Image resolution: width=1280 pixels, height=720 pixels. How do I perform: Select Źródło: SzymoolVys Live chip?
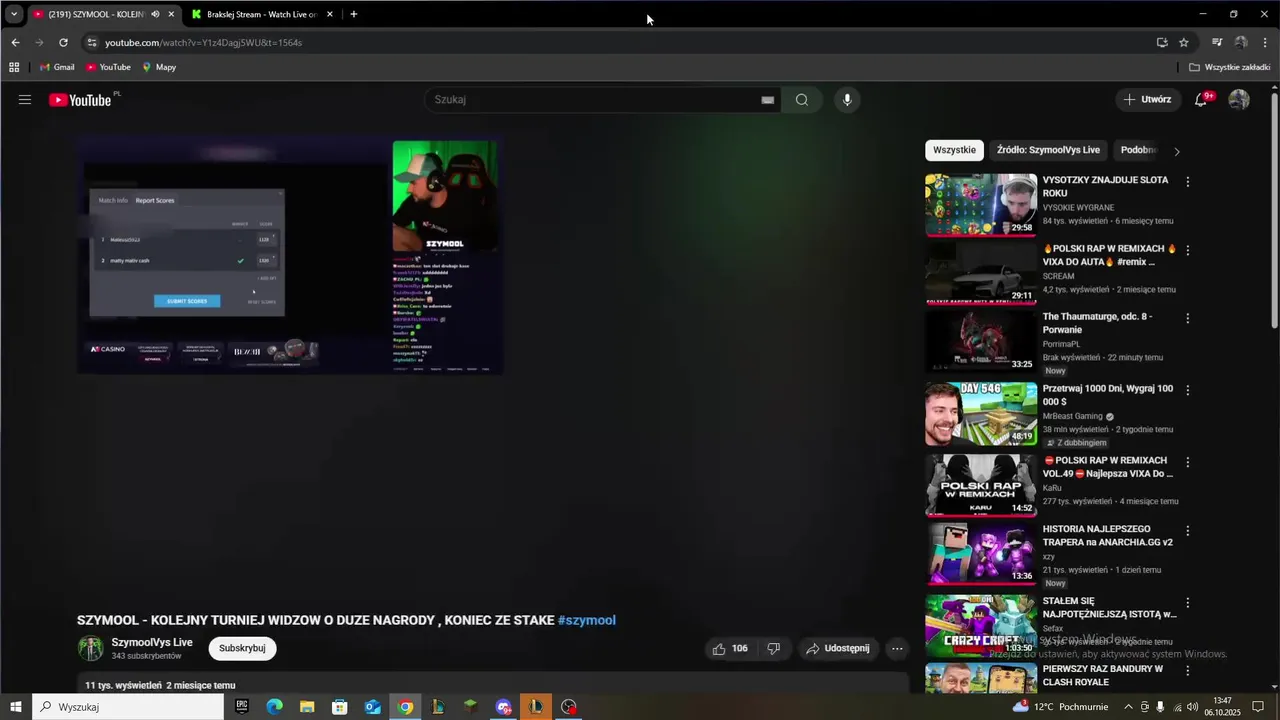(1048, 150)
